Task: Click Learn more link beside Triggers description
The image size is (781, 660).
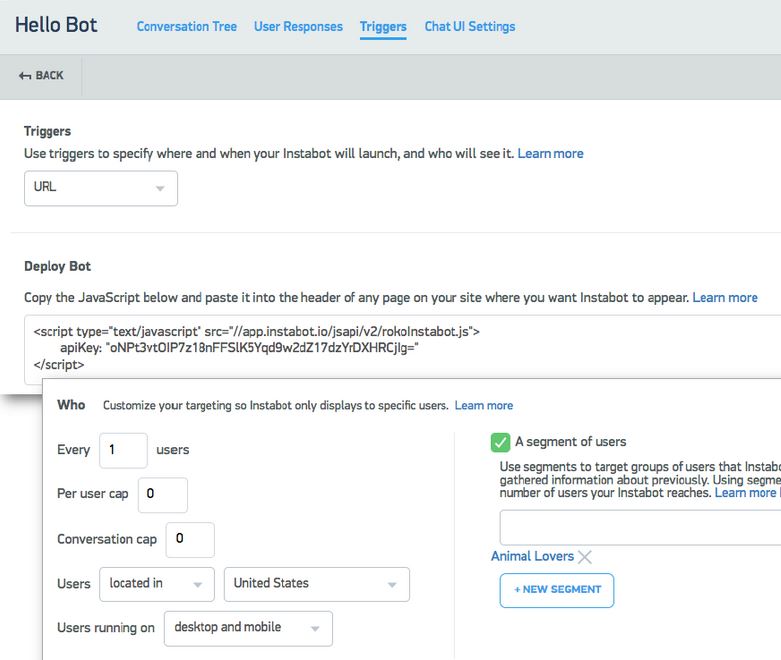Action: coord(550,153)
